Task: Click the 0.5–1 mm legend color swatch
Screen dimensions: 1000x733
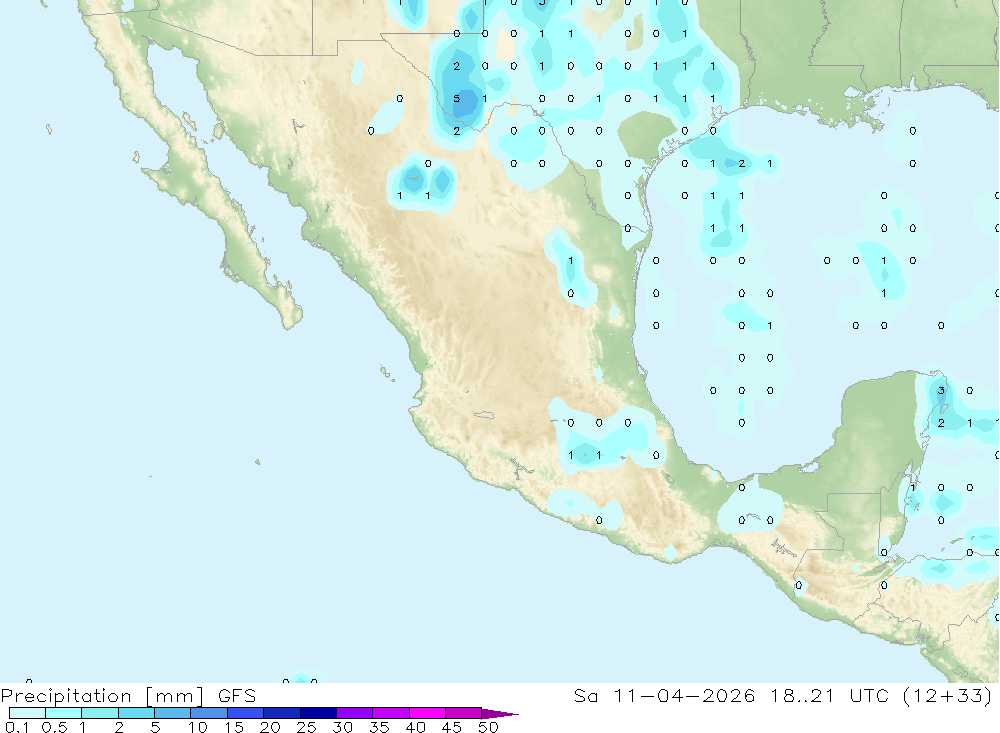Action: coord(64,713)
